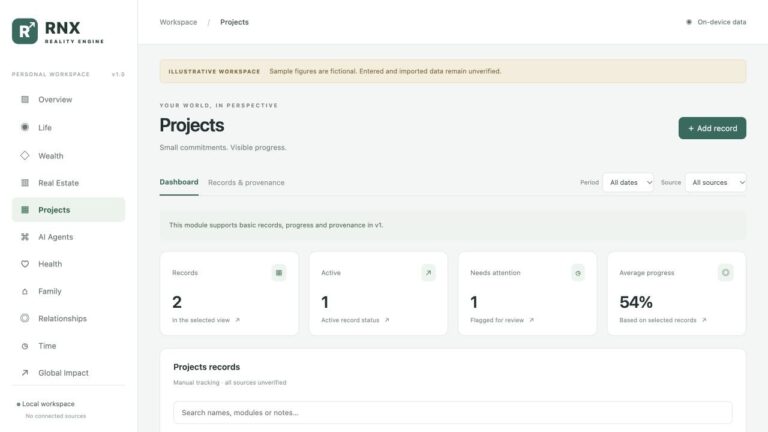768x432 pixels.
Task: Click the Family house icon
Action: [x=25, y=291]
